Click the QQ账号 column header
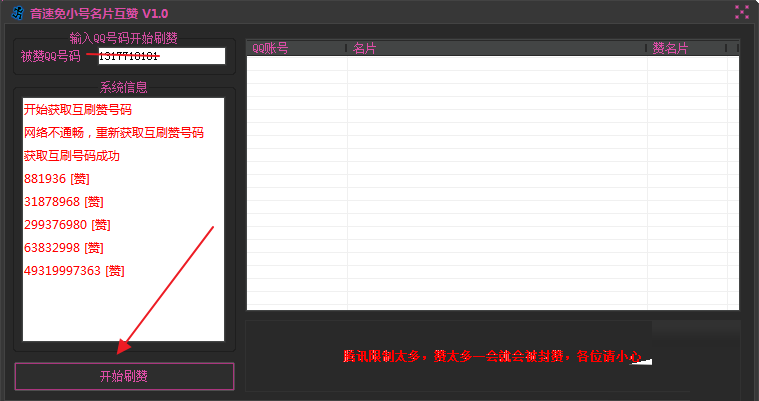759x401 pixels. (297, 48)
